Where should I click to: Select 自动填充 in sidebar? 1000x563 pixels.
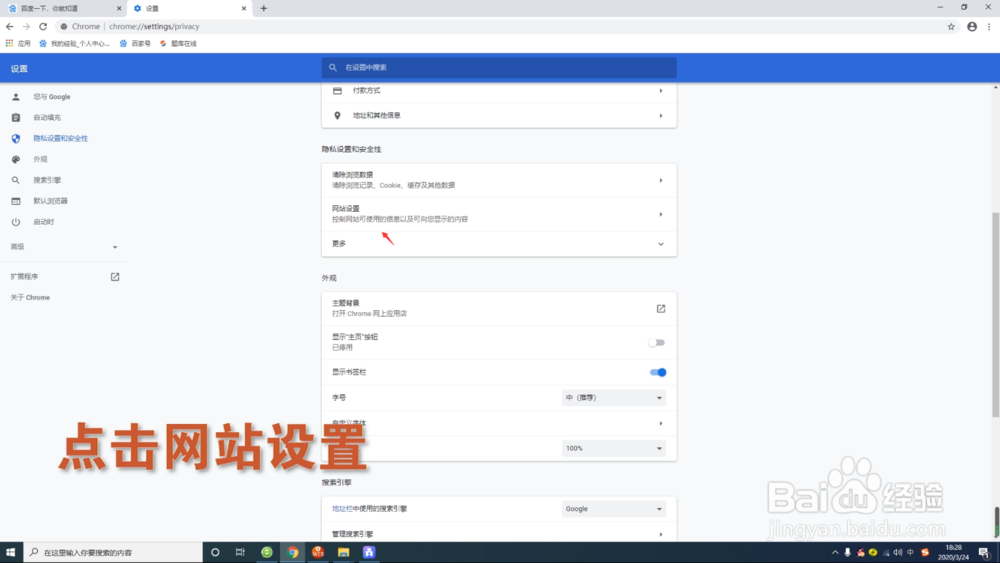click(47, 117)
